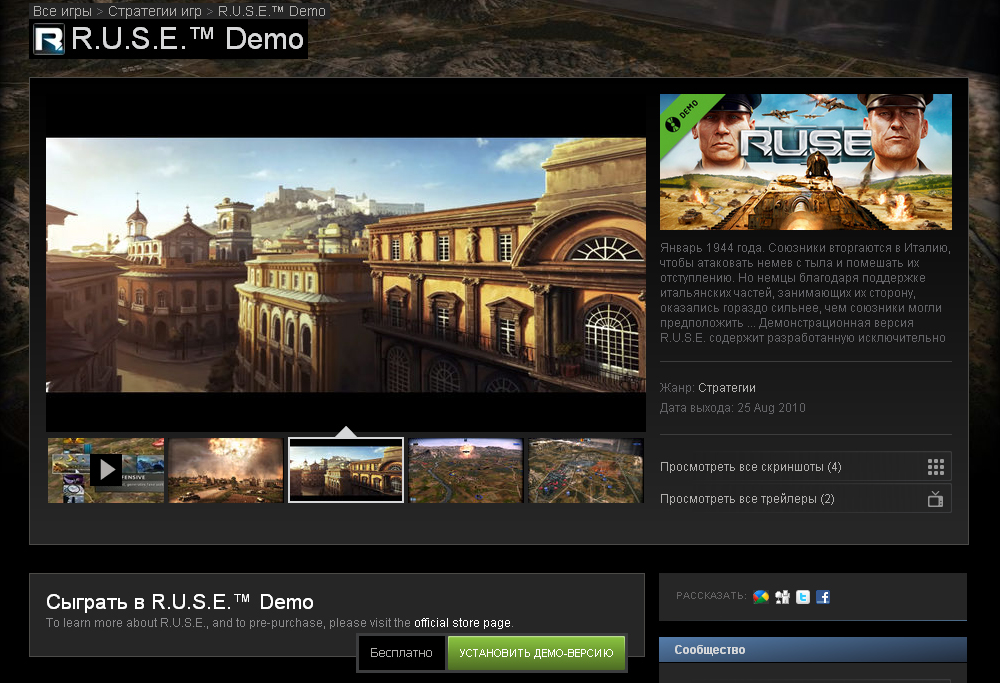Open the 'official store page' link
Image resolution: width=1000 pixels, height=683 pixels.
tap(462, 622)
